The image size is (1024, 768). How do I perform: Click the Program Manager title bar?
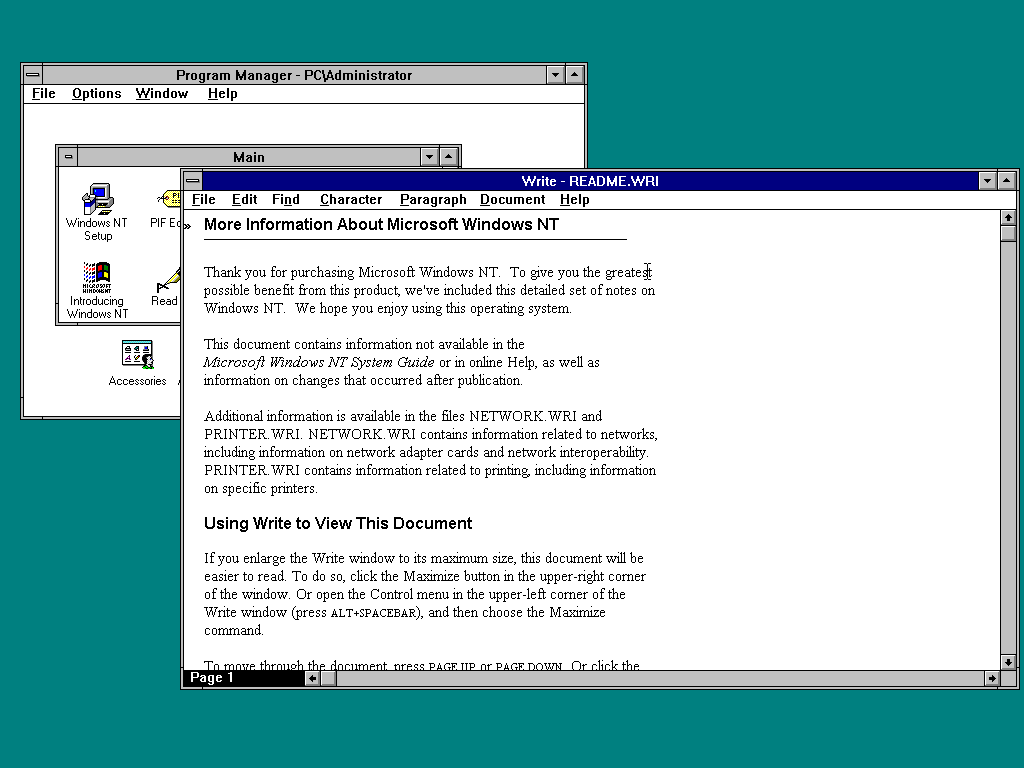click(x=294, y=74)
